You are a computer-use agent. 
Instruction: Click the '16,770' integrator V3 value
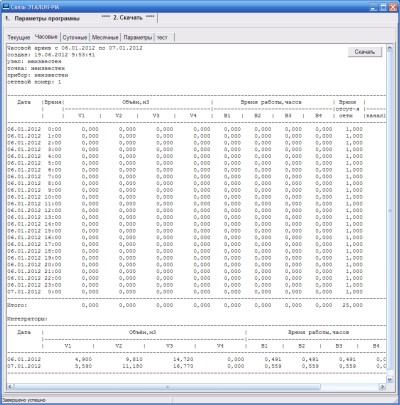click(183, 366)
